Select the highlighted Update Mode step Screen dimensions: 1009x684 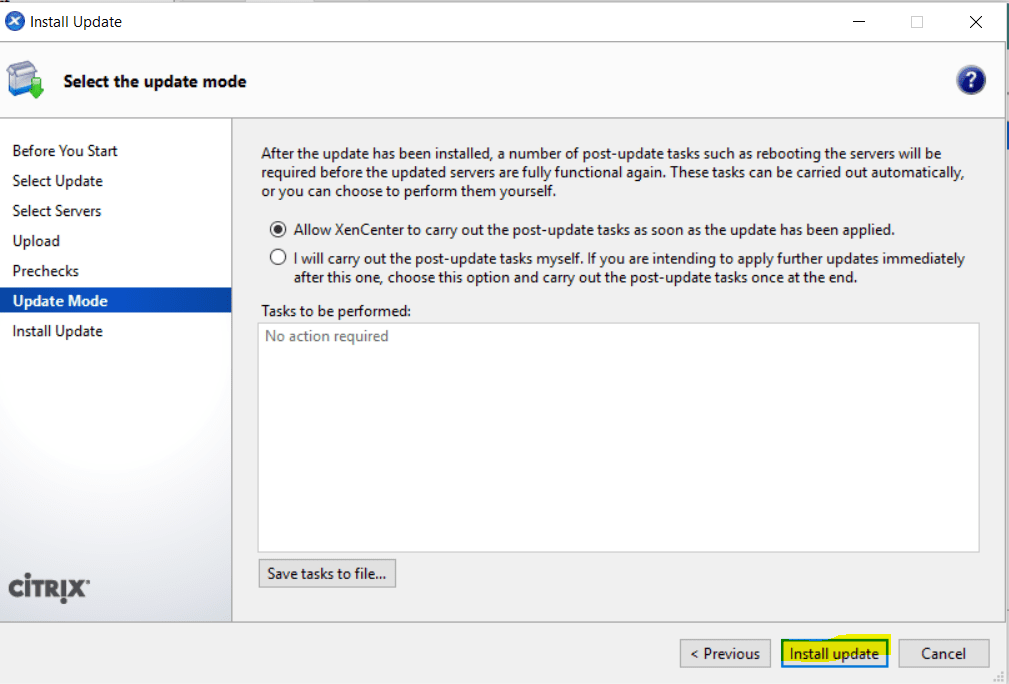(x=59, y=301)
